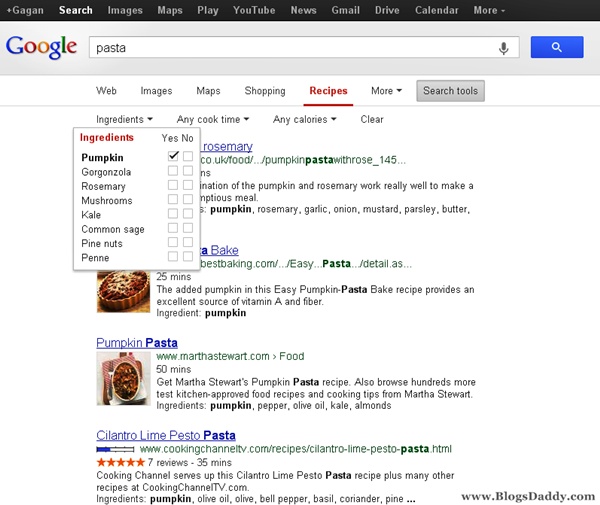The width and height of the screenshot is (600, 505).
Task: Tick the Yes checkbox for Penne
Action: [x=173, y=256]
